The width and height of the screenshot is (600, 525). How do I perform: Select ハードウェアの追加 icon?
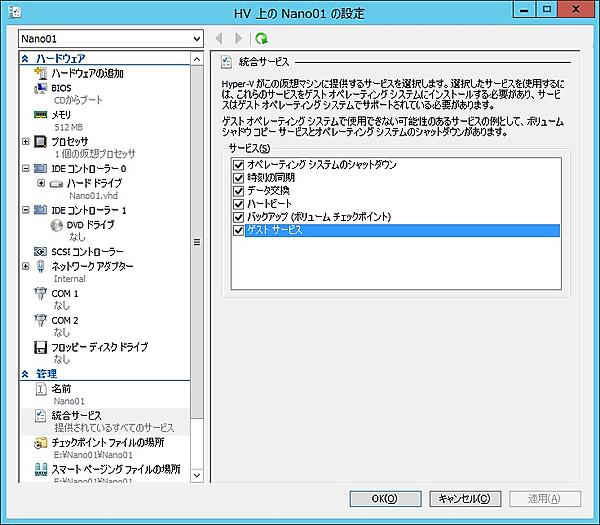(x=41, y=73)
